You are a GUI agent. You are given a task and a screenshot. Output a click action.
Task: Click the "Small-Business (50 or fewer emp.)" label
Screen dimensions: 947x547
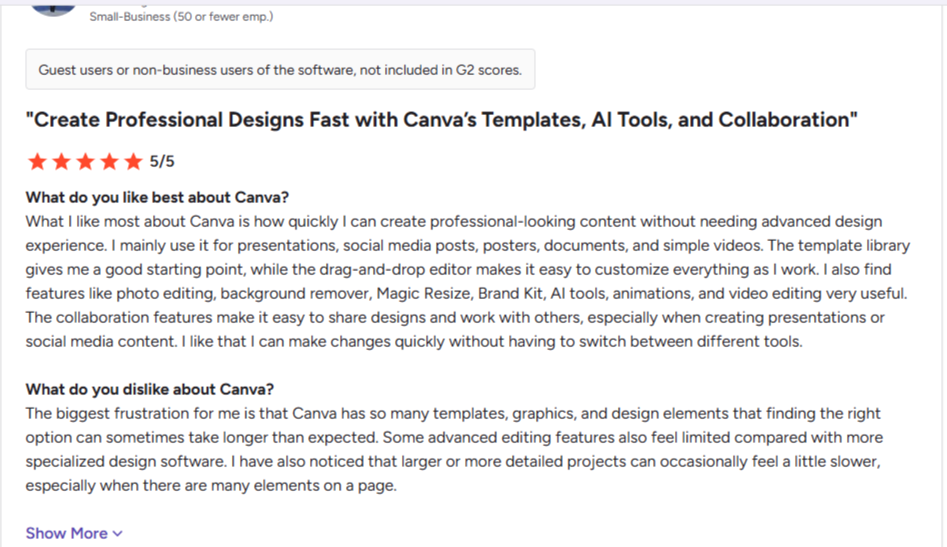point(181,17)
